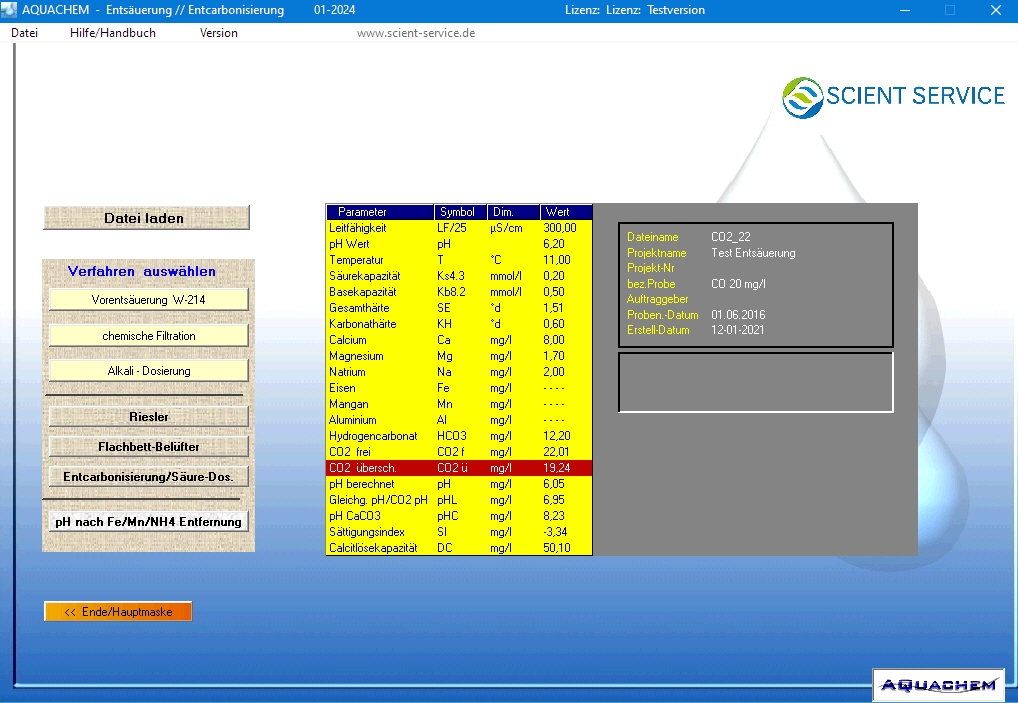
Task: Click the Karbonathärte symbol KH
Action: pyautogui.click(x=445, y=324)
